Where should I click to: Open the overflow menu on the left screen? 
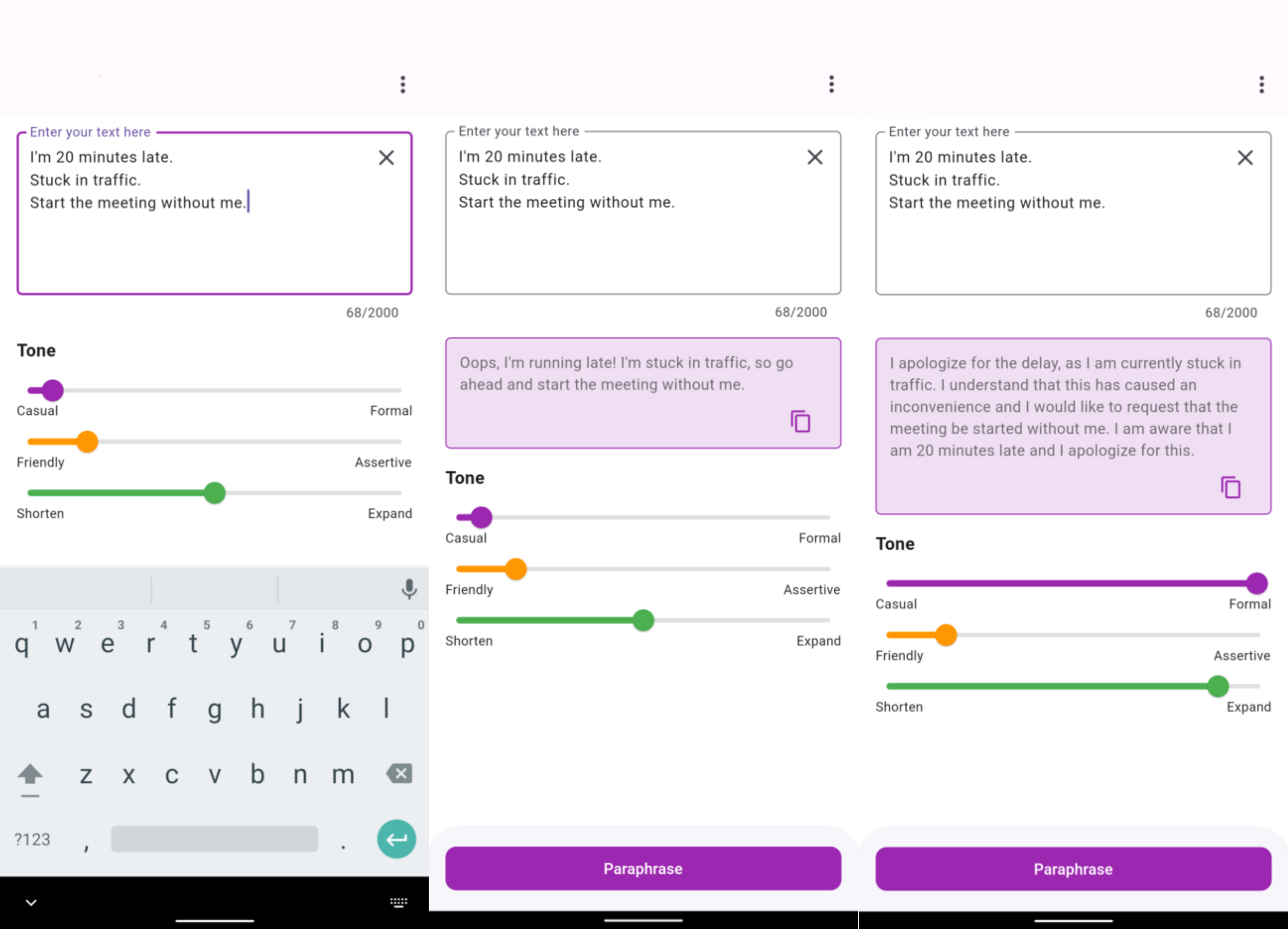point(402,84)
